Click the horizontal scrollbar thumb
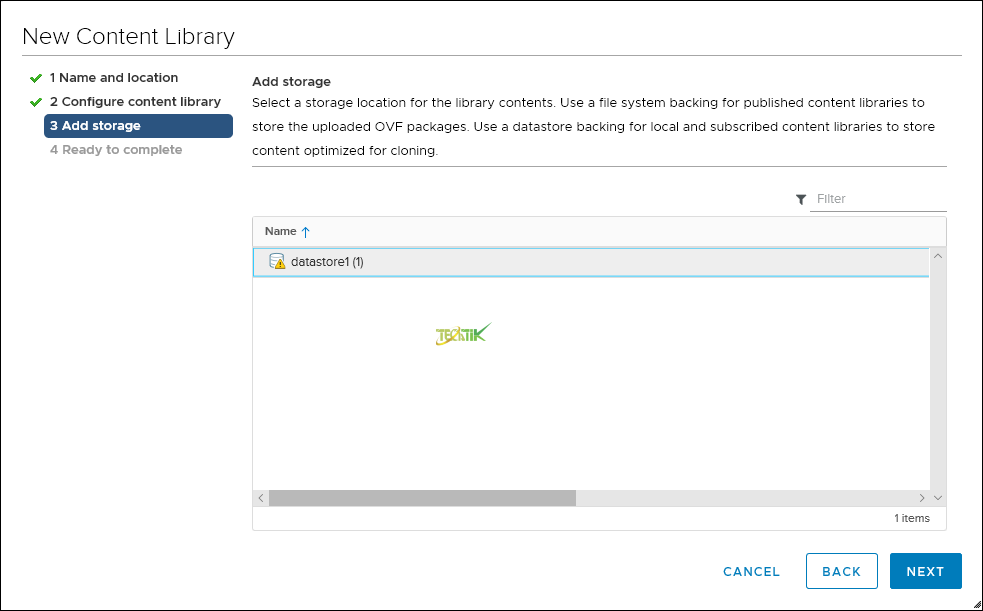The height and width of the screenshot is (611, 983). 422,497
